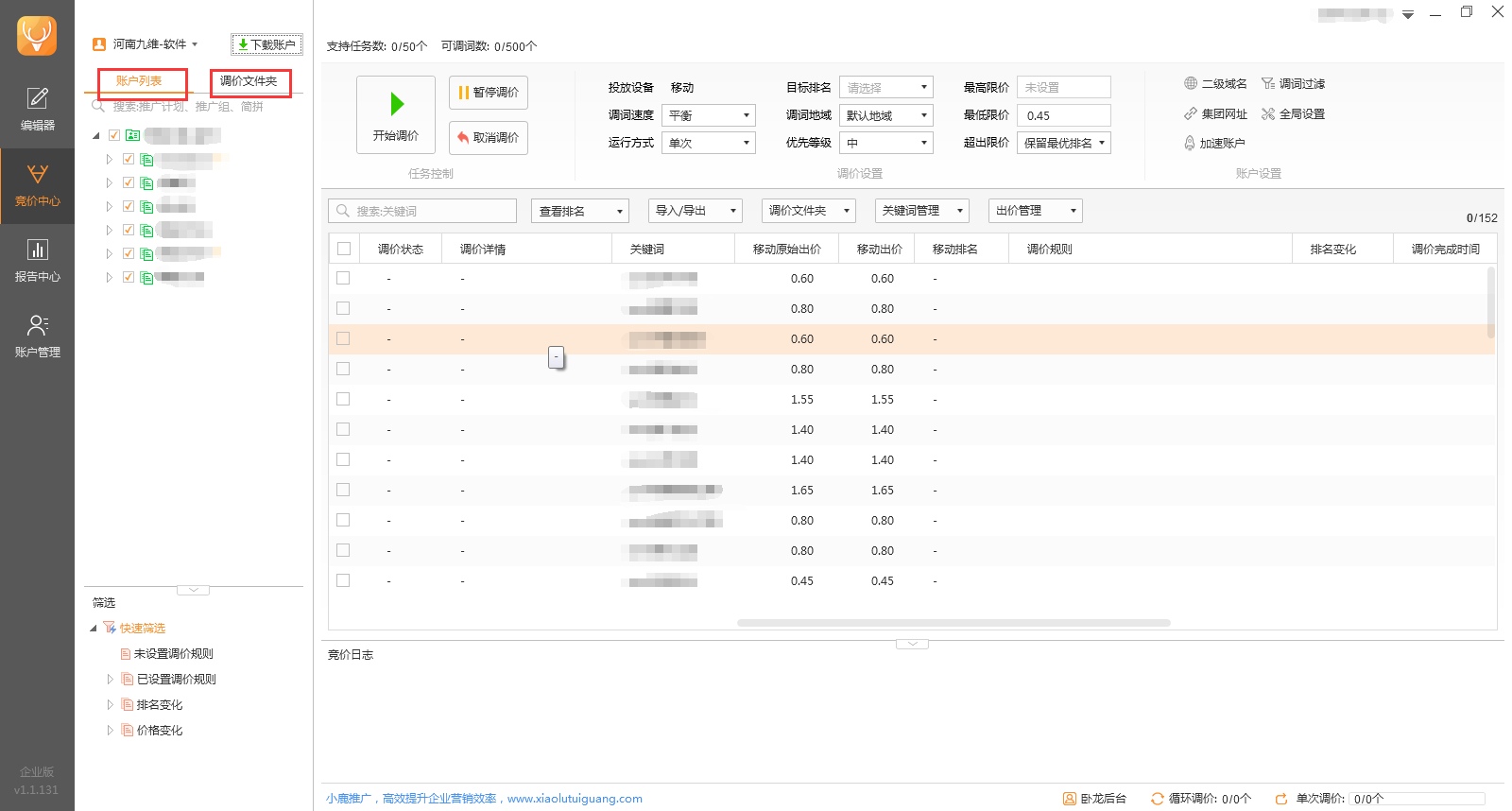Click 二级域名 globe icon option

click(x=1215, y=83)
